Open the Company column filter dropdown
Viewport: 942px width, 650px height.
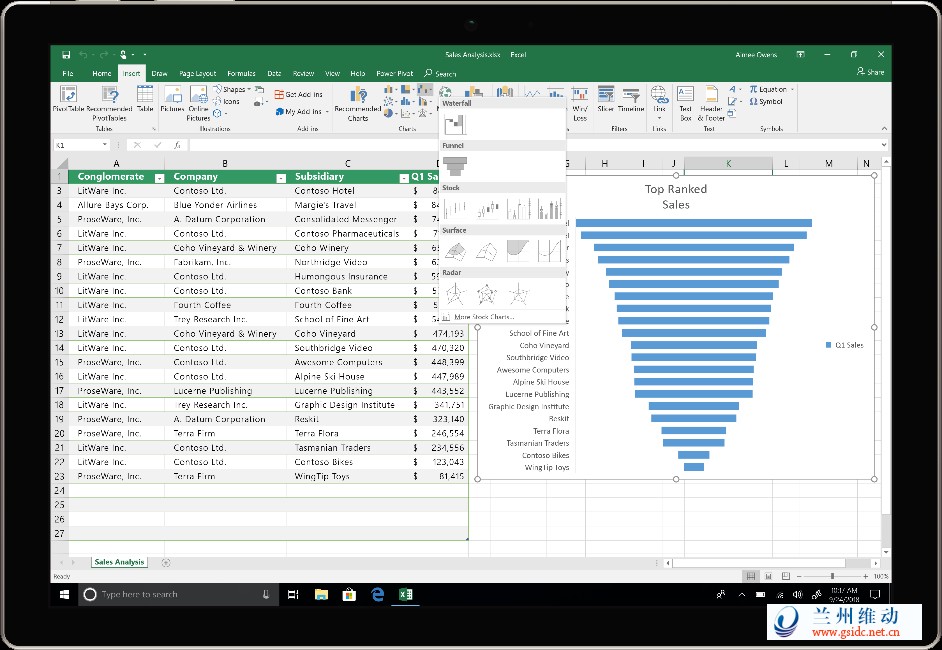pos(279,178)
